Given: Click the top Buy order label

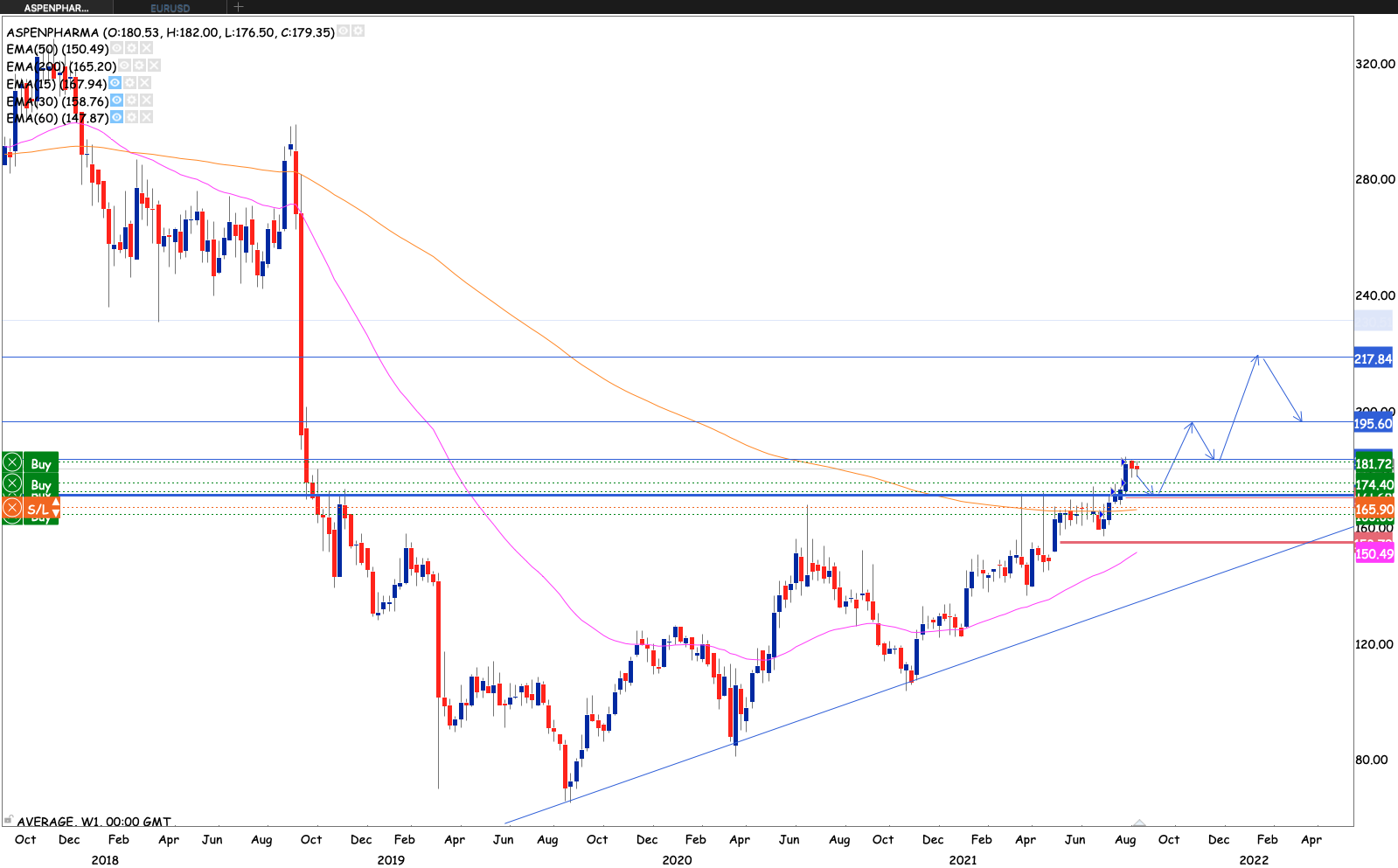Looking at the screenshot, I should [41, 464].
